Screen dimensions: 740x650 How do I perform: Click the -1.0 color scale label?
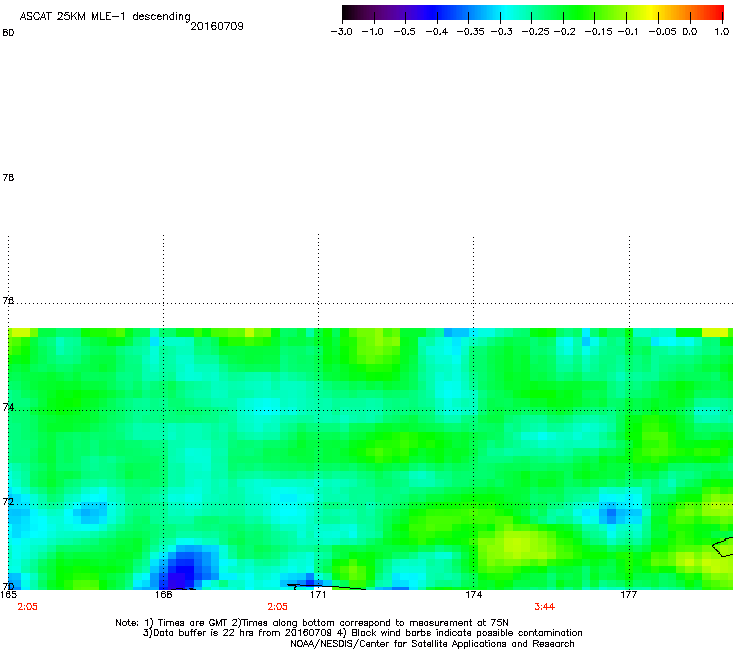tap(373, 32)
